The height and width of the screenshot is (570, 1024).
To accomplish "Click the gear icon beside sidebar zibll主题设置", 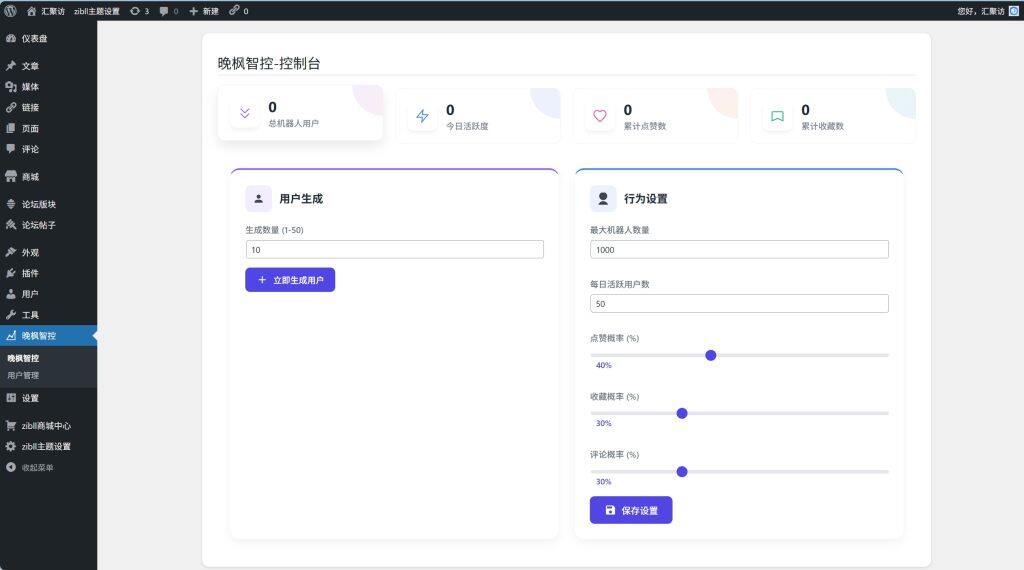I will [10, 447].
